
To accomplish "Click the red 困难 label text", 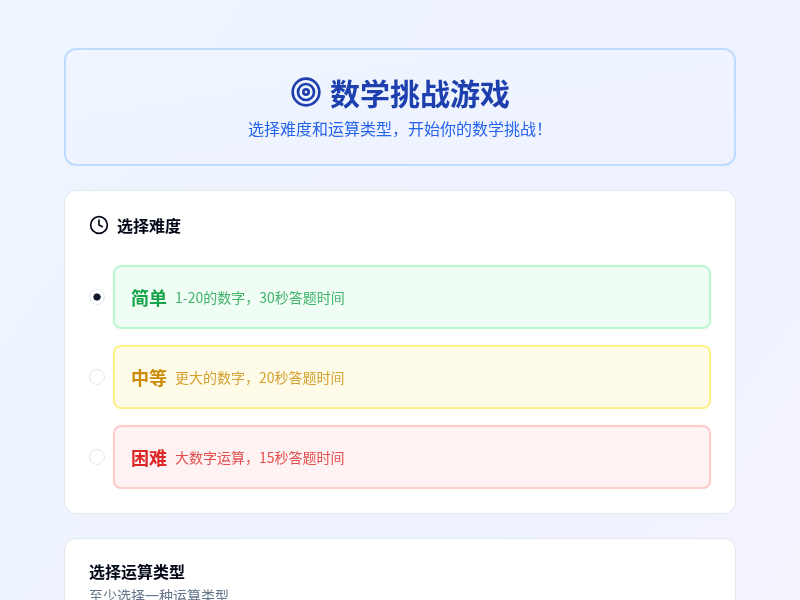I will pyautogui.click(x=149, y=458).
